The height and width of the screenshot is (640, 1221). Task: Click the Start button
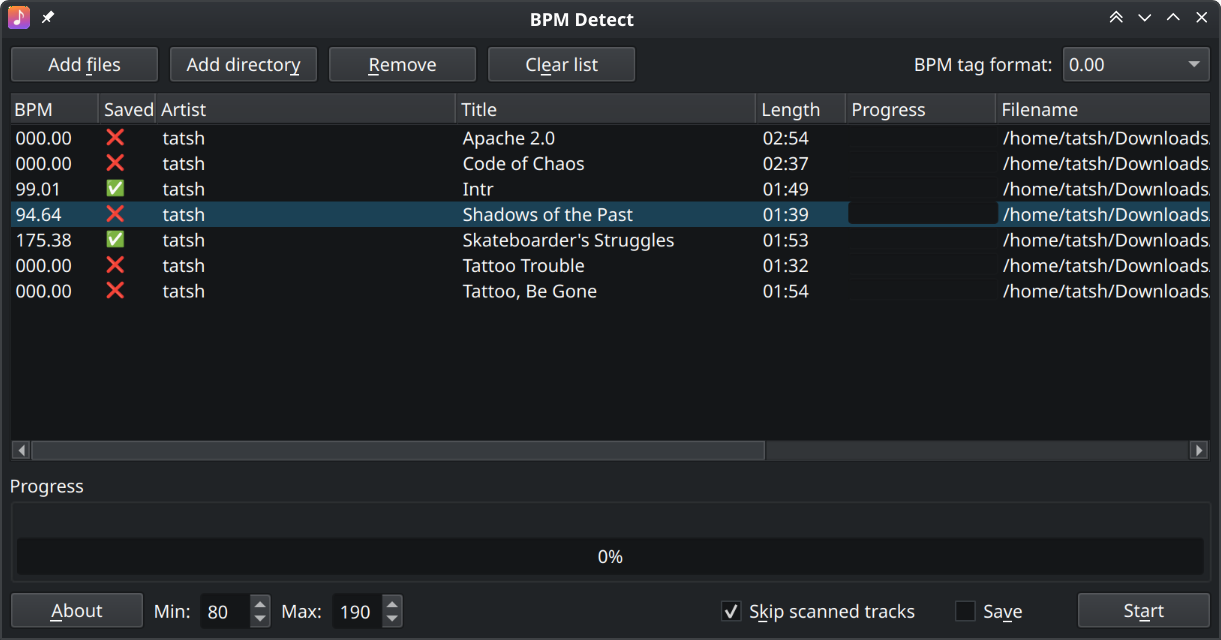point(1143,611)
